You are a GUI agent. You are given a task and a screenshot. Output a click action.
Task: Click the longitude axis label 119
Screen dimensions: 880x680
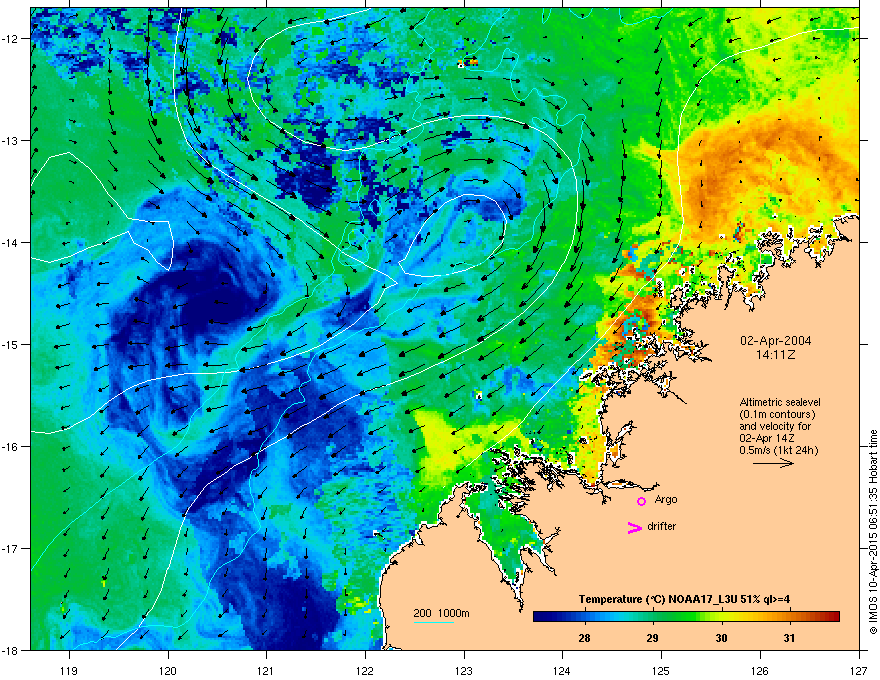[x=69, y=671]
